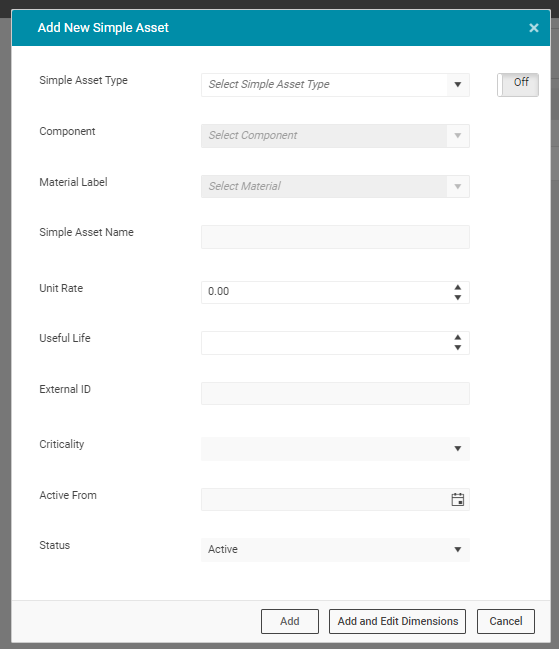This screenshot has height=649, width=559.
Task: Click inside the Useful Life field
Action: pos(325,343)
